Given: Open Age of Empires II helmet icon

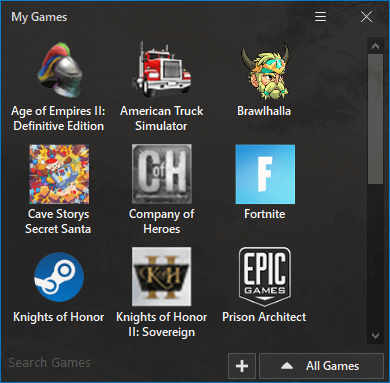Looking at the screenshot, I should (x=59, y=70).
